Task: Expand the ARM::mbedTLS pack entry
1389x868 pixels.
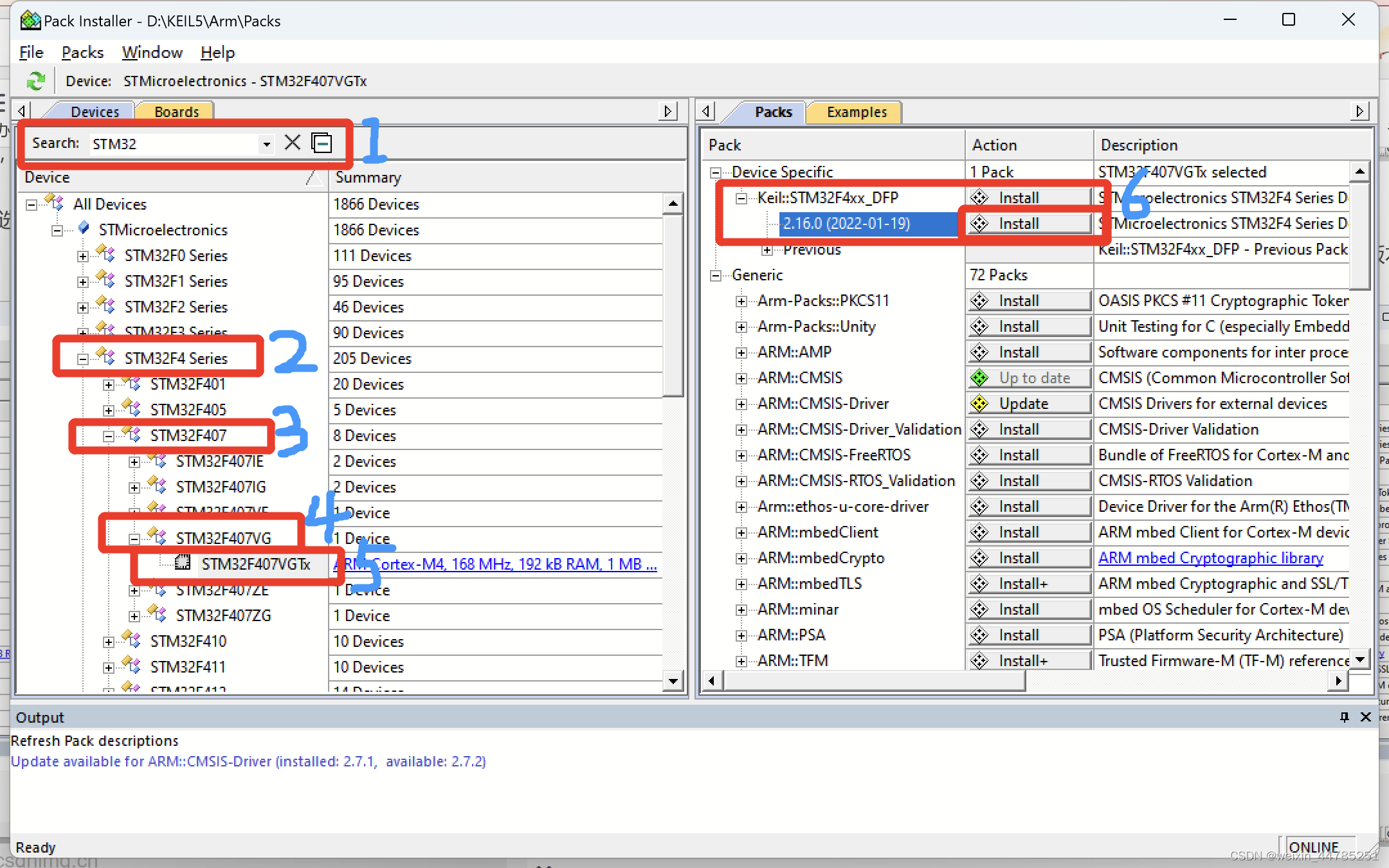Action: point(741,584)
